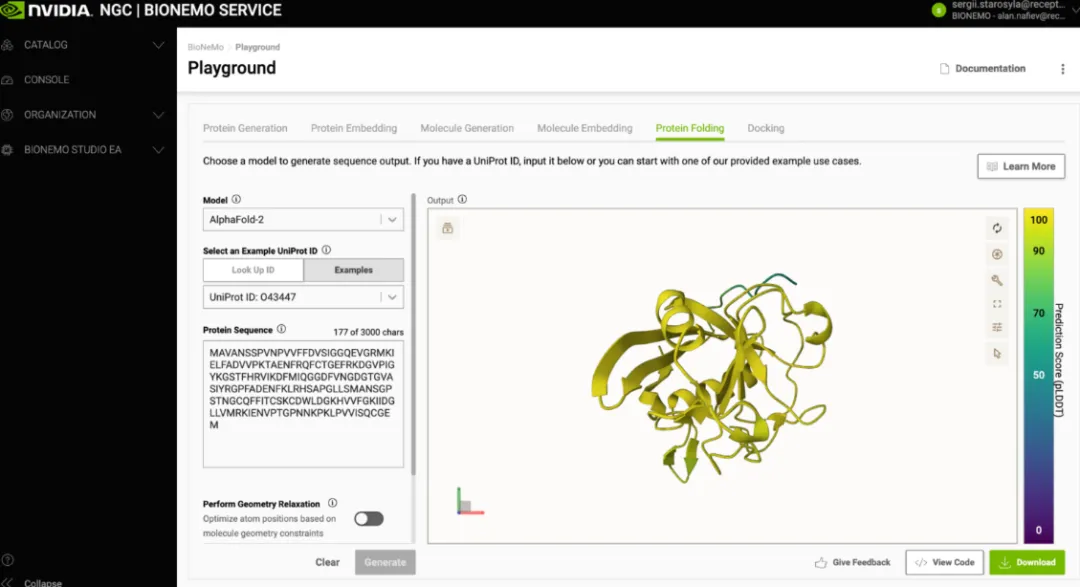Click the Protein Sequence info icon
Screen dimensions: 1080x587
[281, 329]
